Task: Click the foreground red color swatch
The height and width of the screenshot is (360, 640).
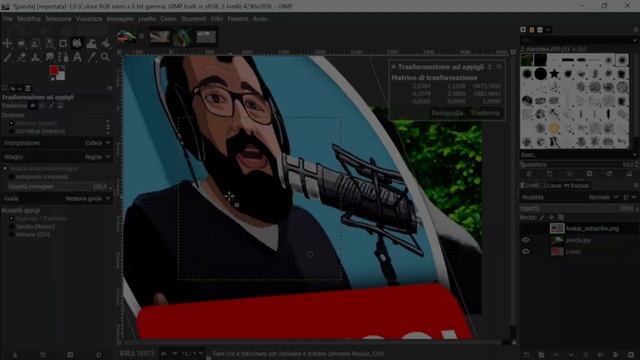Action: point(54,71)
